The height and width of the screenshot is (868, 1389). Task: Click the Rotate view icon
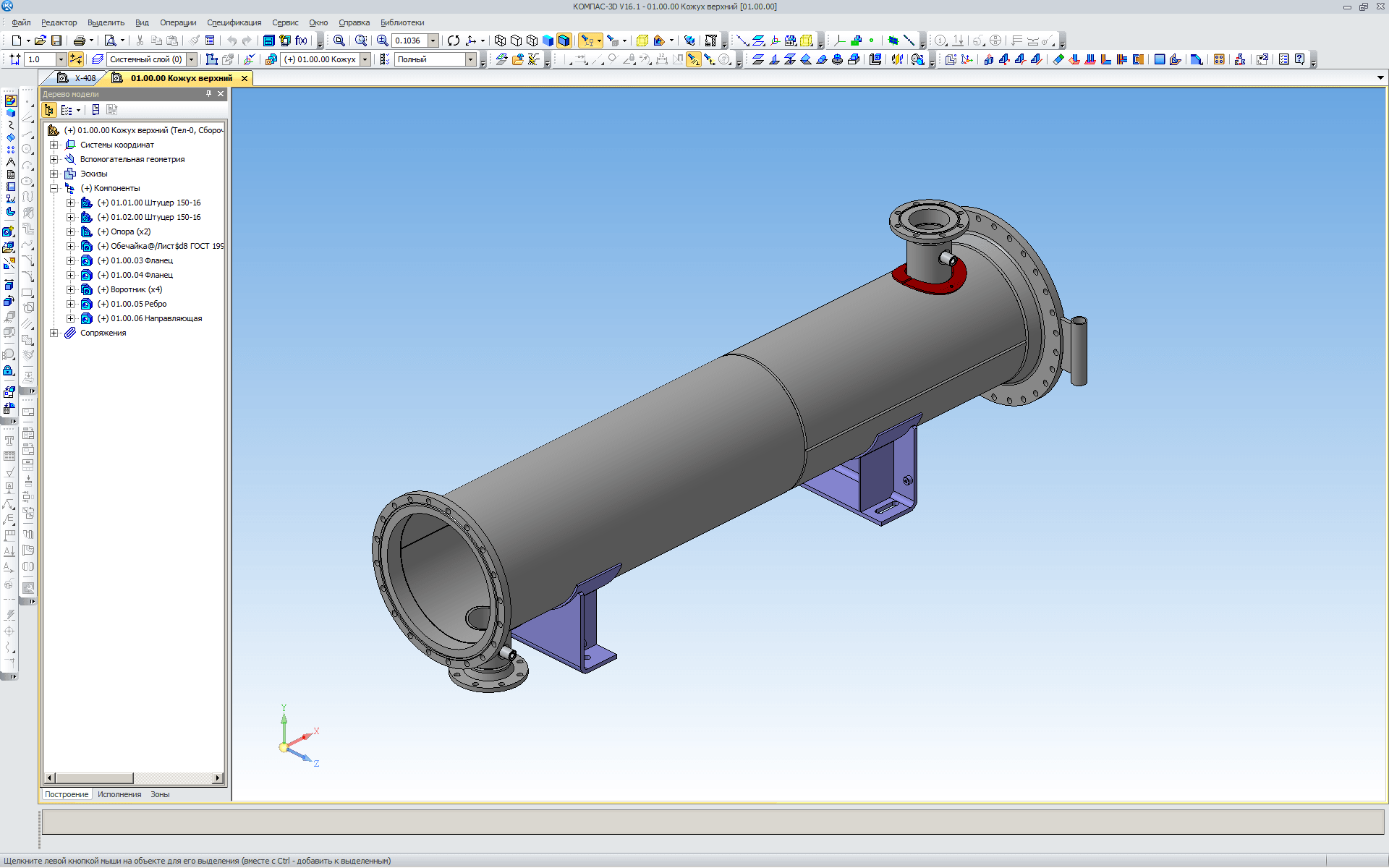pos(454,41)
